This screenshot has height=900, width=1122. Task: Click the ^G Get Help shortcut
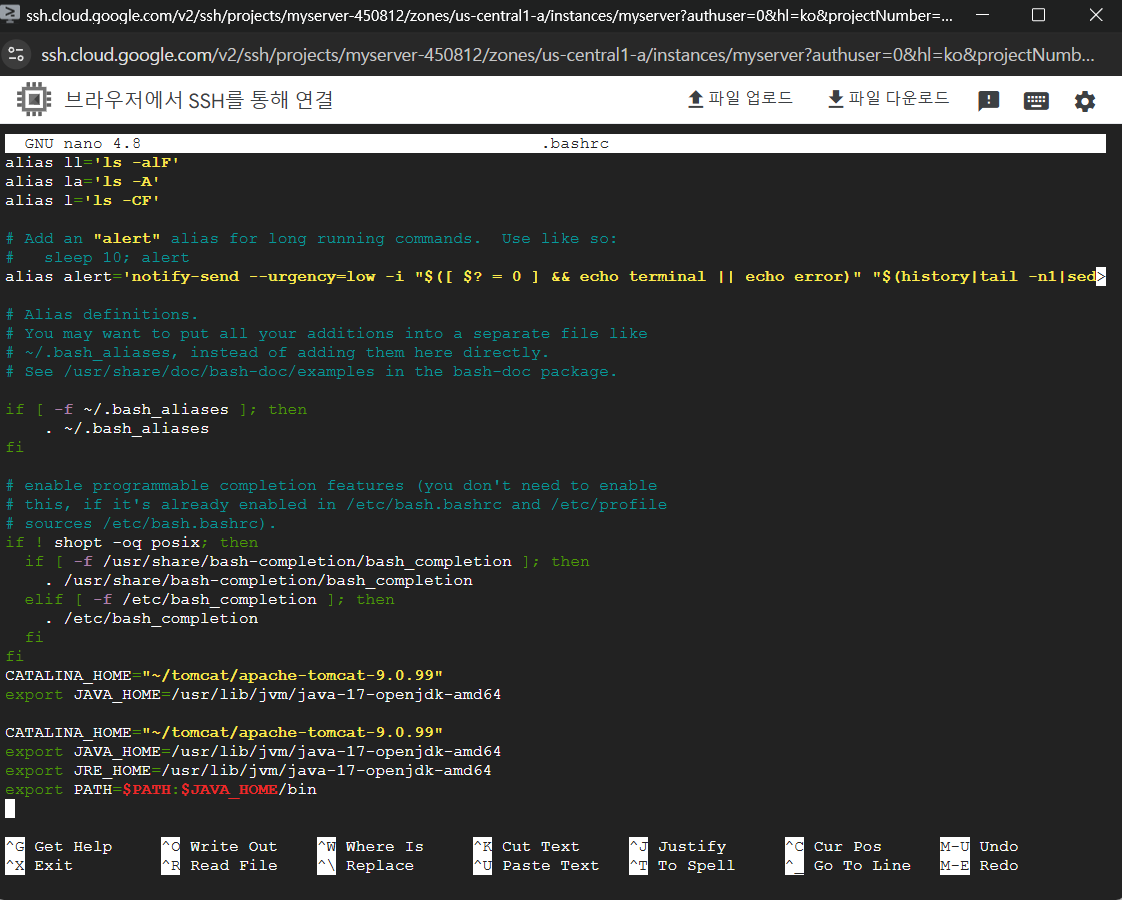coord(60,846)
